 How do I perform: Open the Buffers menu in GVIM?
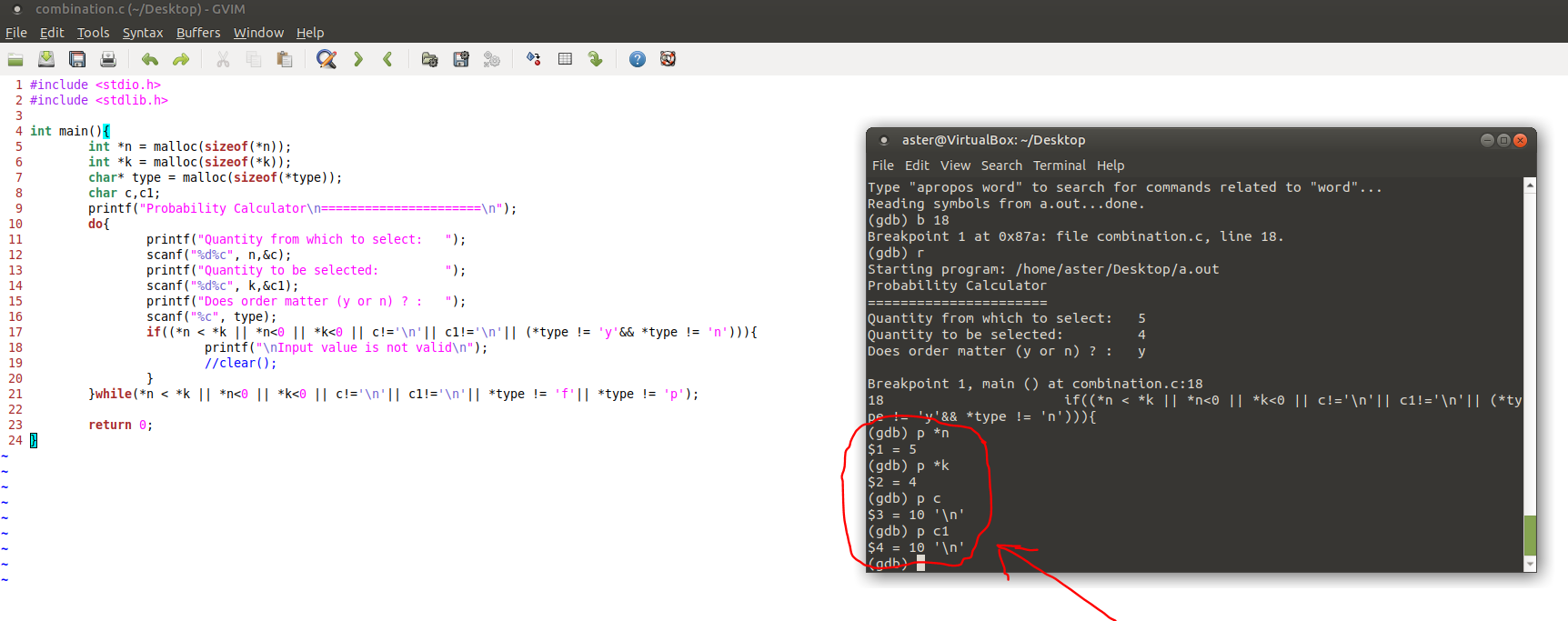[x=198, y=33]
